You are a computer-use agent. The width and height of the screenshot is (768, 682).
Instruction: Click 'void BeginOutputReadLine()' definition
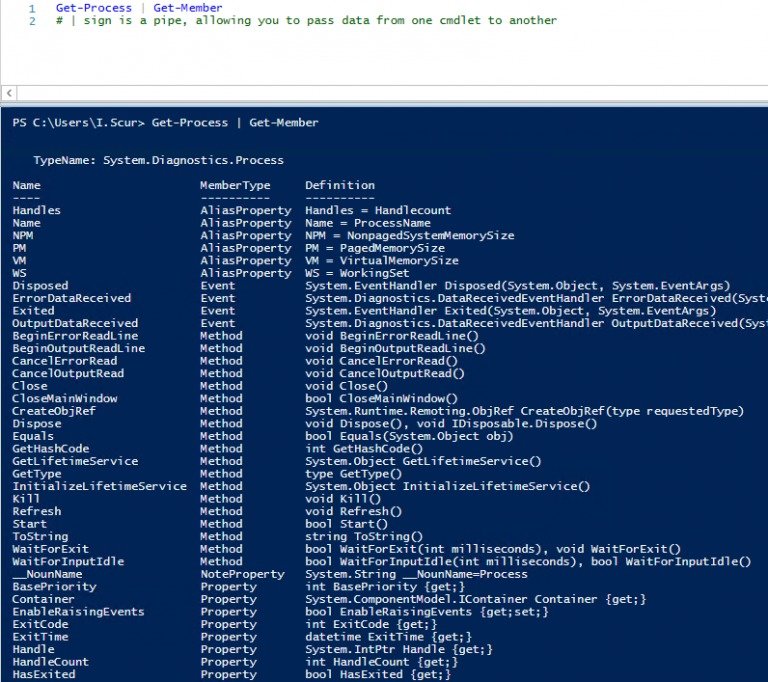coord(395,348)
